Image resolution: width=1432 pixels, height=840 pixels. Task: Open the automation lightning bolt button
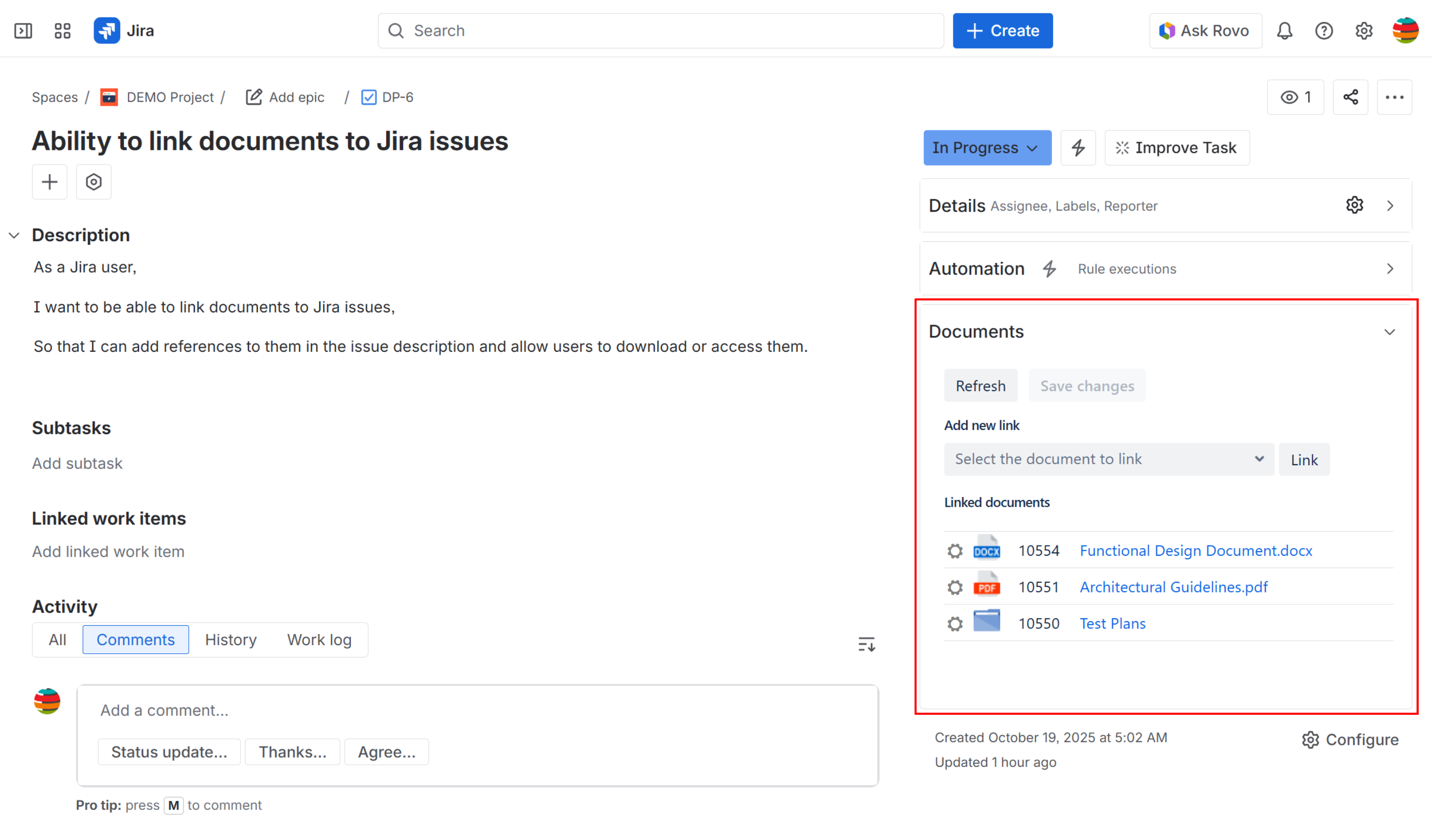pyautogui.click(x=1078, y=148)
